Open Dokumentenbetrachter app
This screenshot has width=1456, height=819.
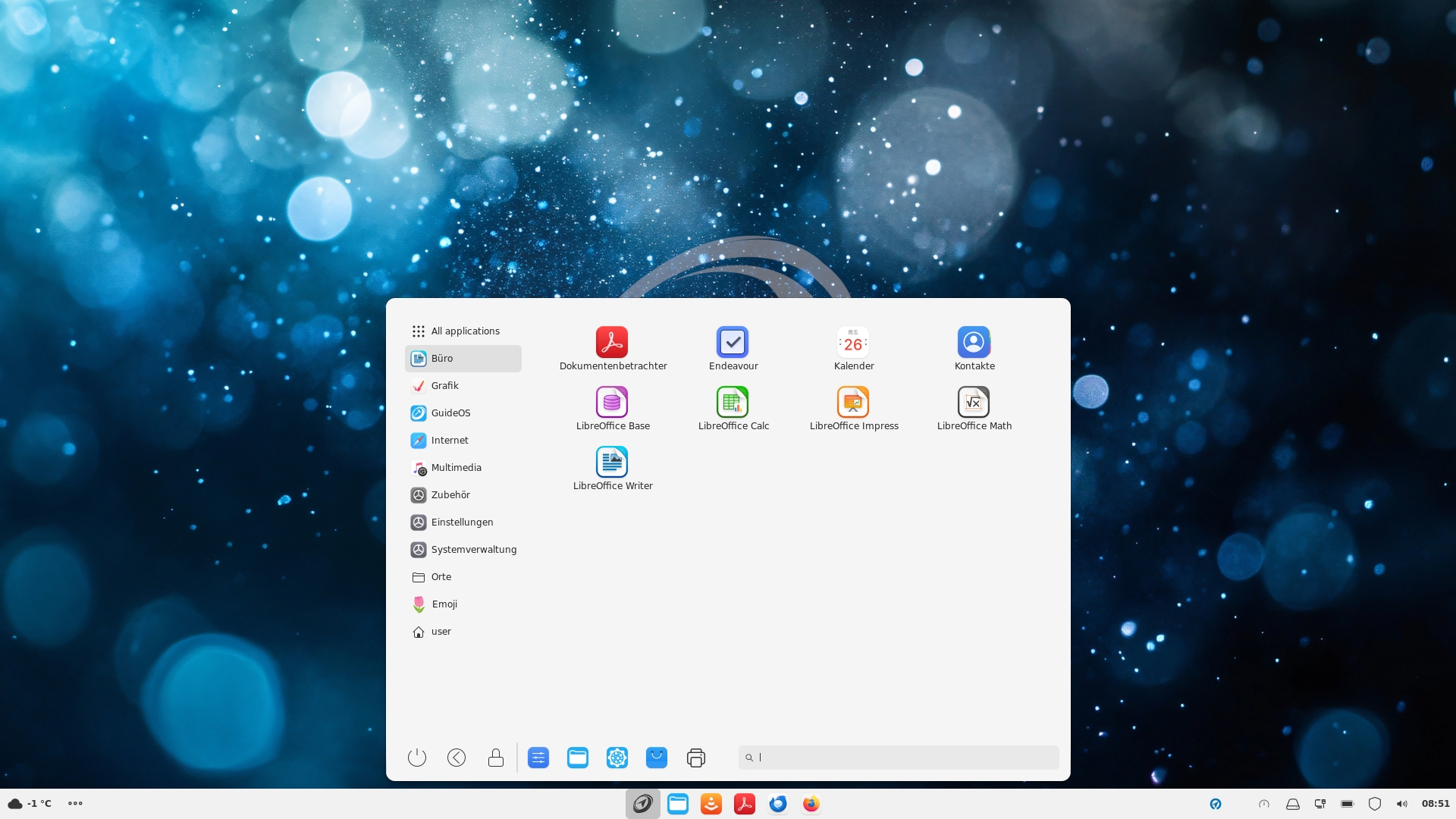tap(612, 343)
